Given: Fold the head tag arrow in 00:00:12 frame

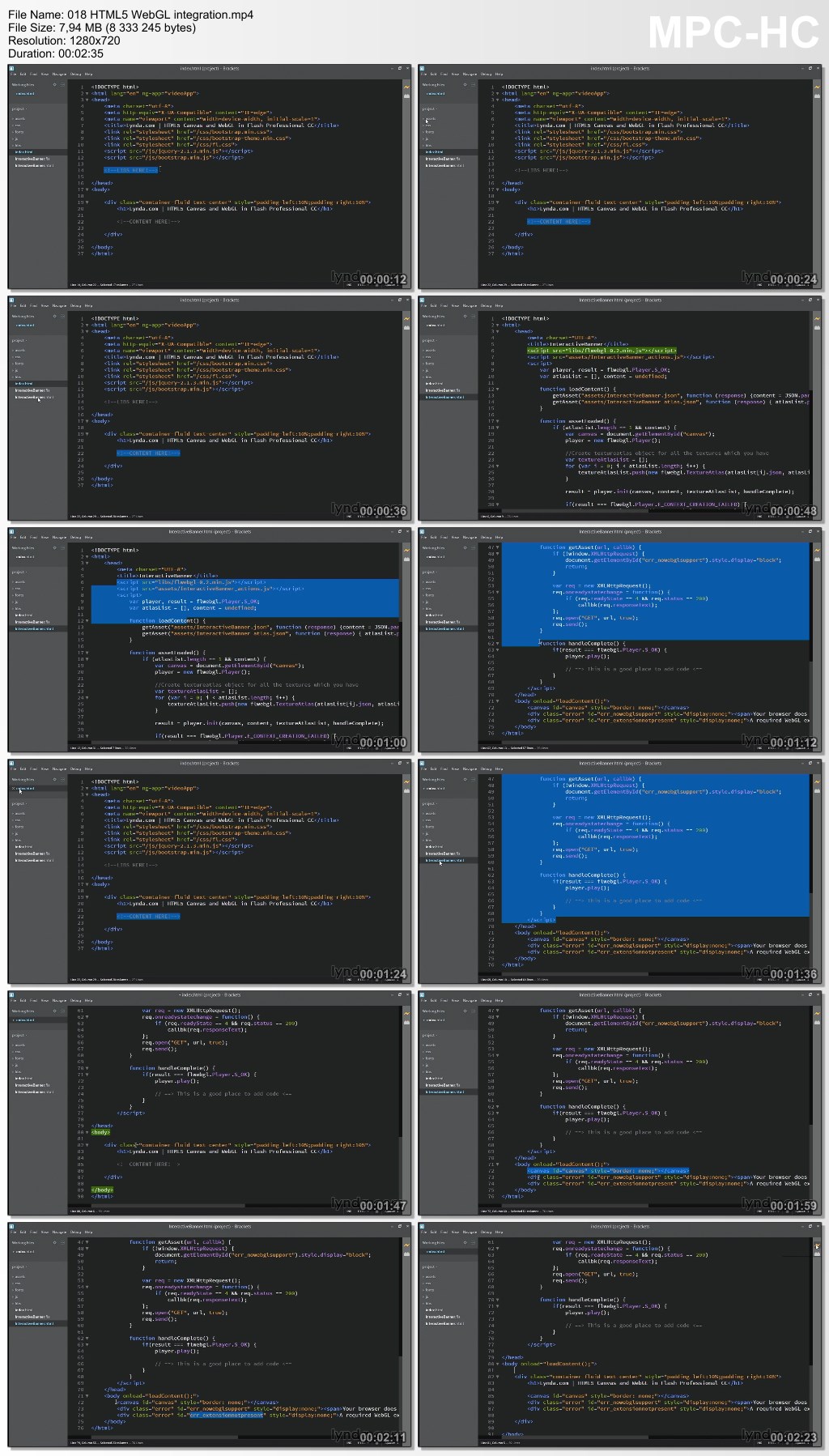Looking at the screenshot, I should (86, 100).
